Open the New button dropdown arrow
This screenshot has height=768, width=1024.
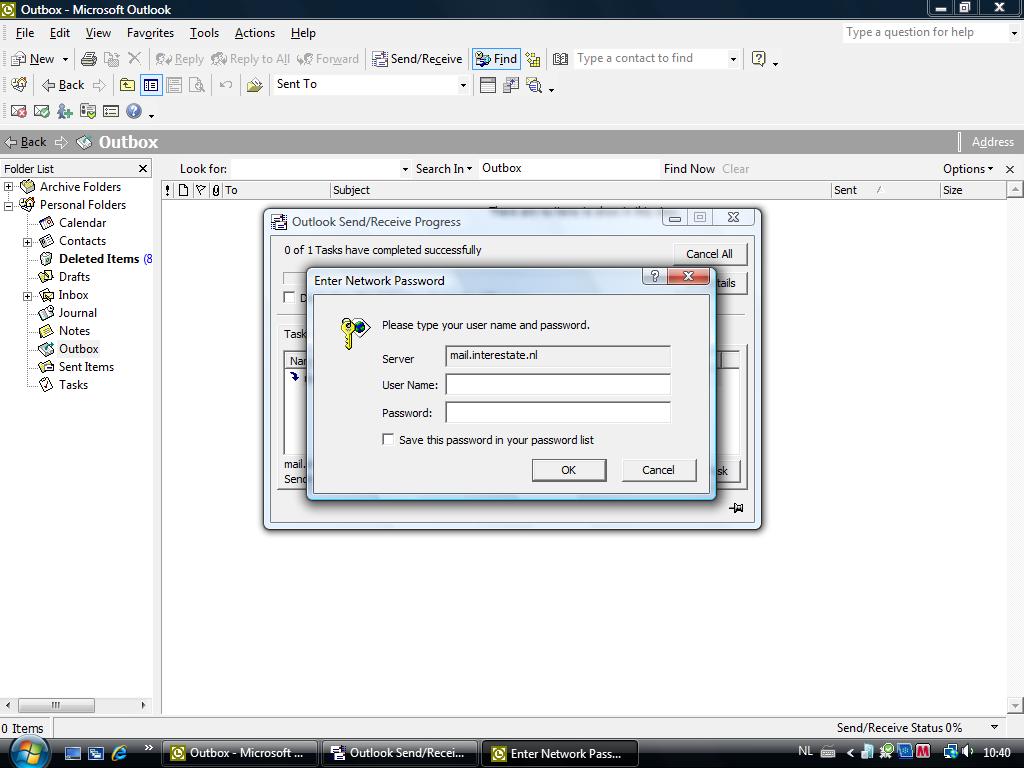pos(65,59)
